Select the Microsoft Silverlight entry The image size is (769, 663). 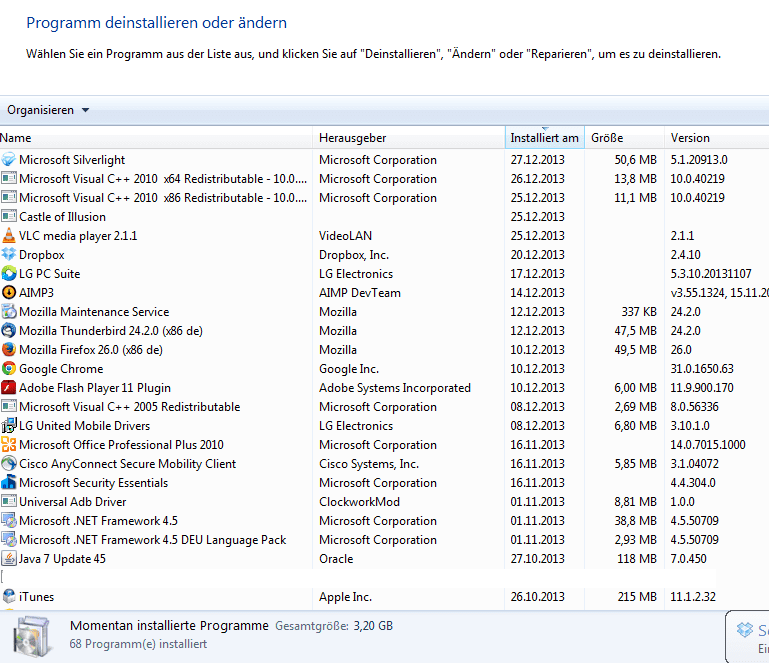coord(72,160)
